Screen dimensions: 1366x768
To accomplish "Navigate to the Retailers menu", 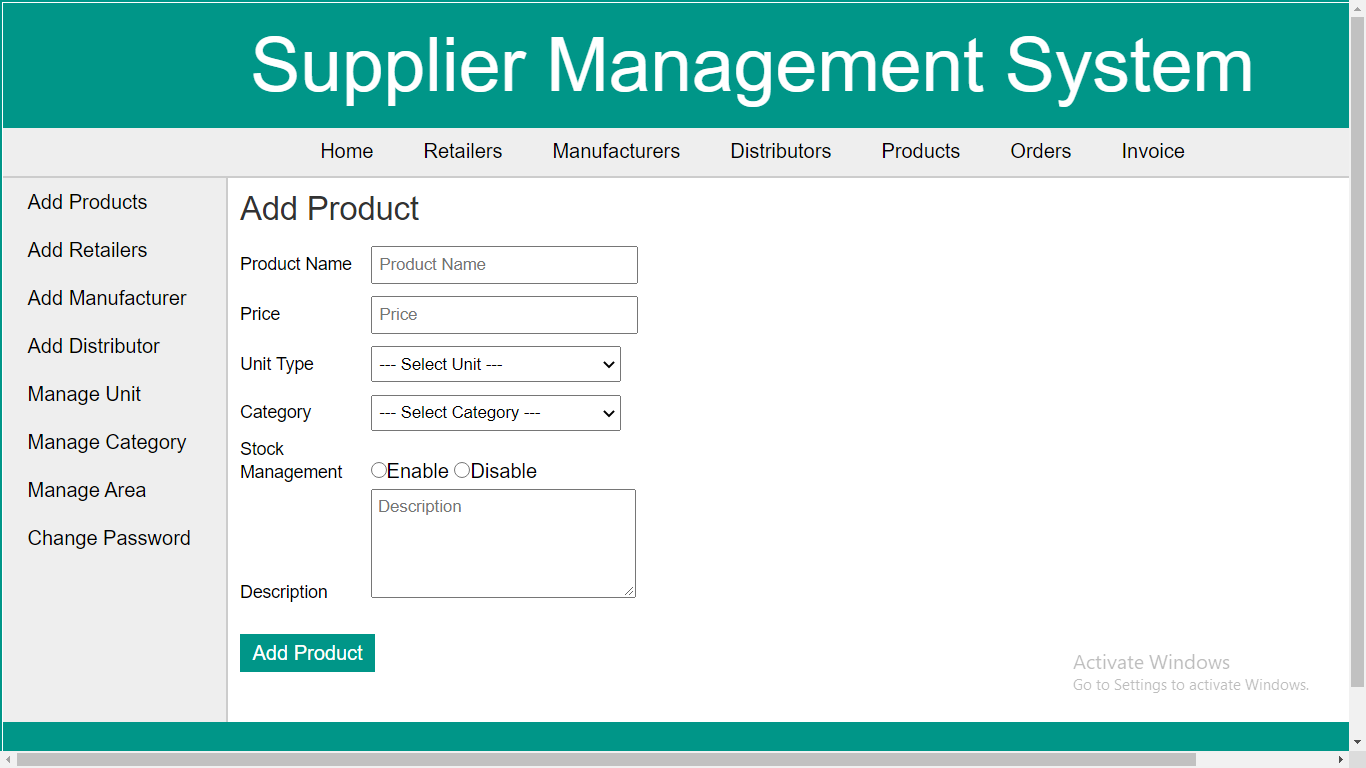I will click(462, 151).
